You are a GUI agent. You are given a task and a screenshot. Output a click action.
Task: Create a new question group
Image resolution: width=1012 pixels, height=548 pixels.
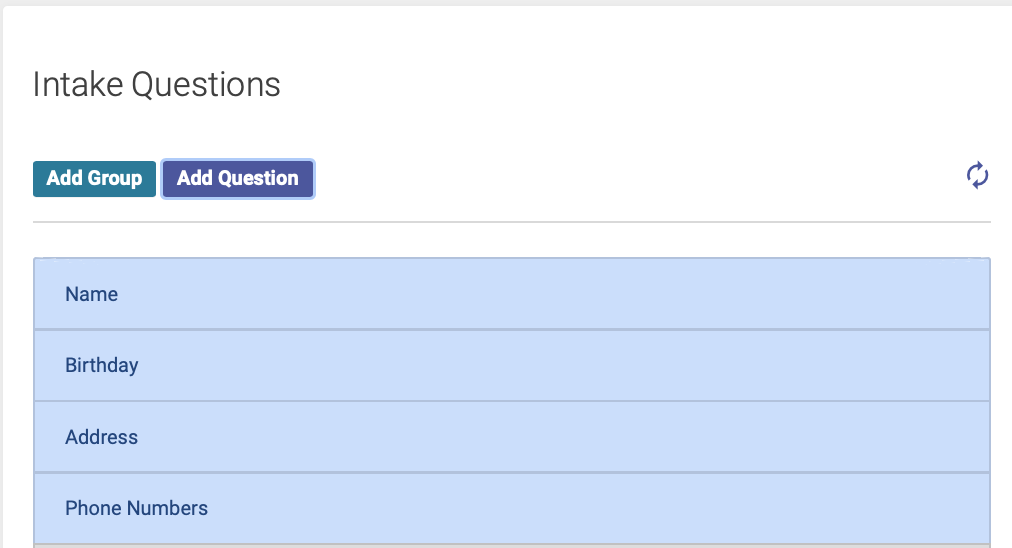pyautogui.click(x=94, y=179)
